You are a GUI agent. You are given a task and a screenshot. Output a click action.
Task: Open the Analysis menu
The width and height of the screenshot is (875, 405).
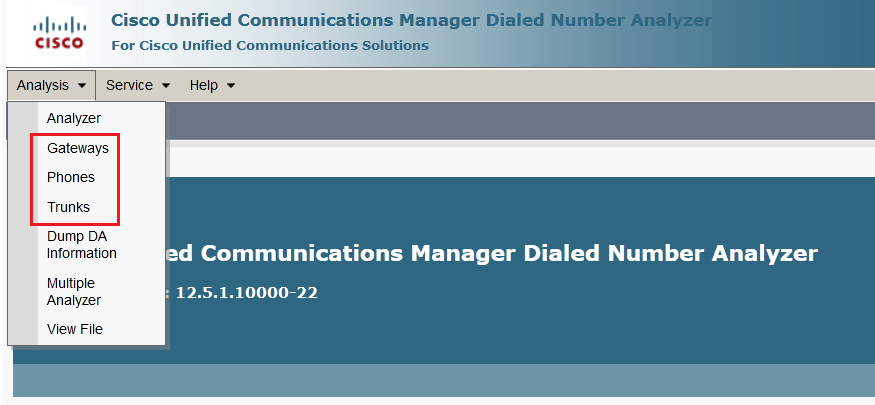click(51, 85)
